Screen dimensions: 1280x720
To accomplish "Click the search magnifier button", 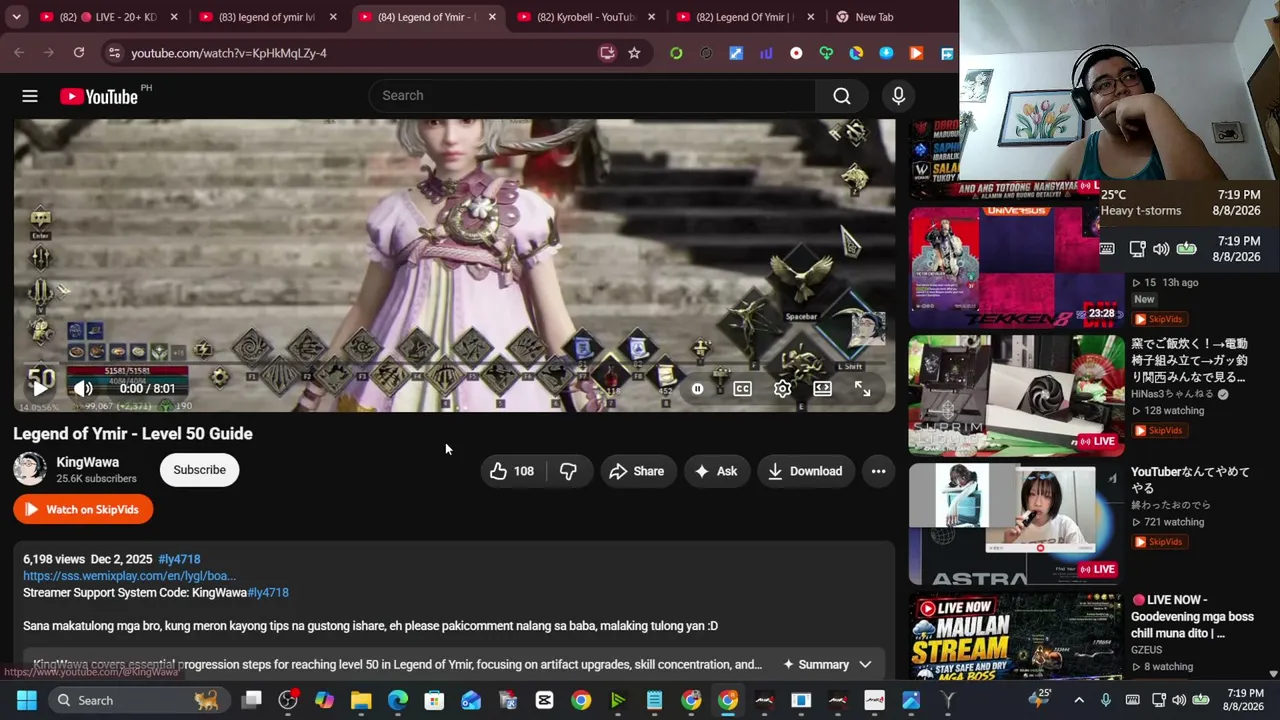I will (842, 96).
